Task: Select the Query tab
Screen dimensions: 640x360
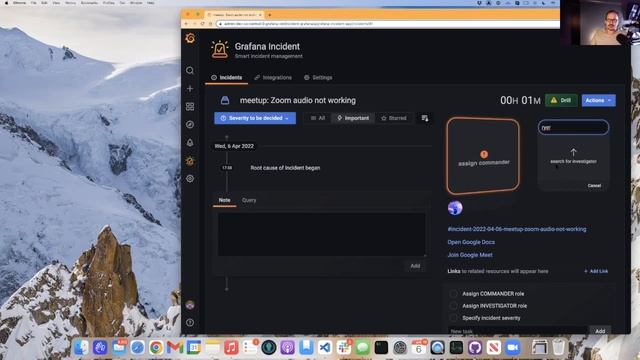Action: coord(249,200)
